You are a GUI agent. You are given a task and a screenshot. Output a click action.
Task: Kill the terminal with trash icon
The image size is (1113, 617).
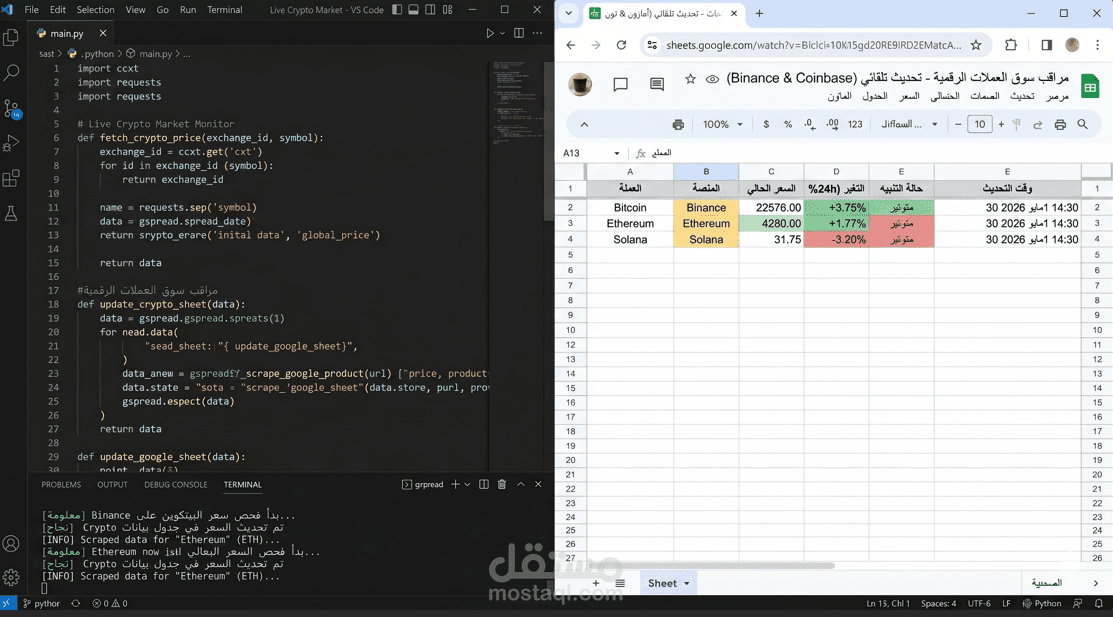pyautogui.click(x=502, y=484)
